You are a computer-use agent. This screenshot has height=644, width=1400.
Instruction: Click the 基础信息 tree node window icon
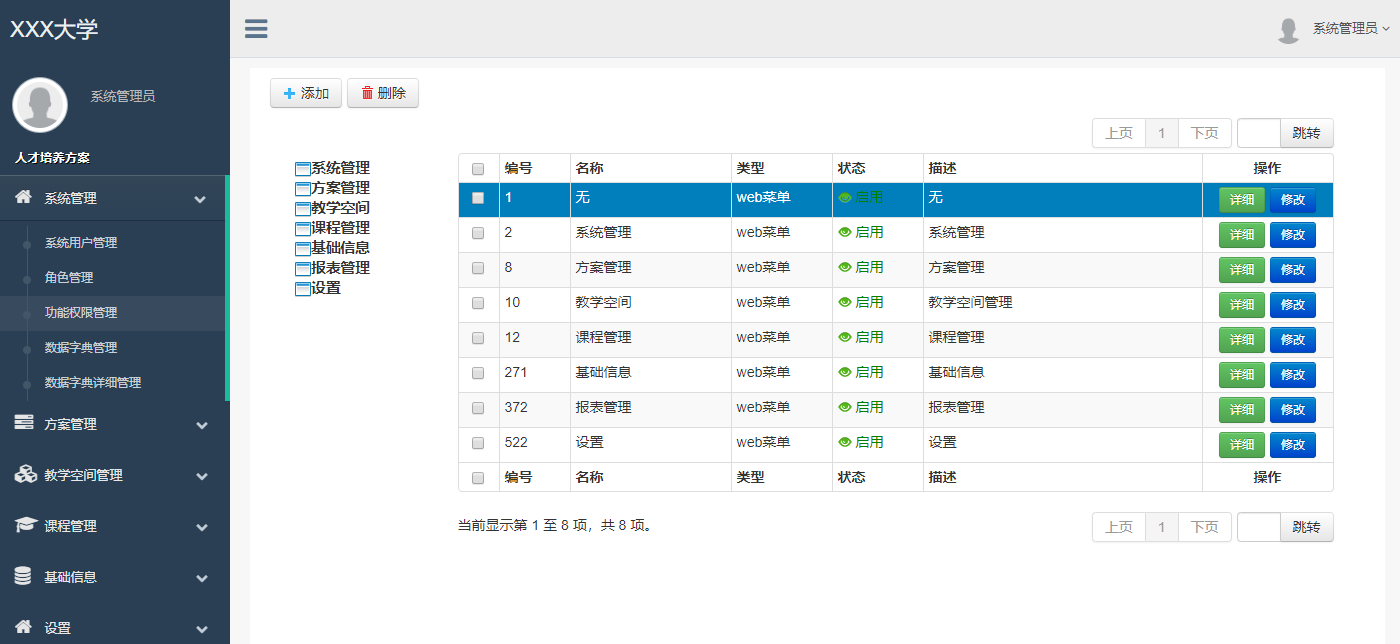tap(303, 249)
